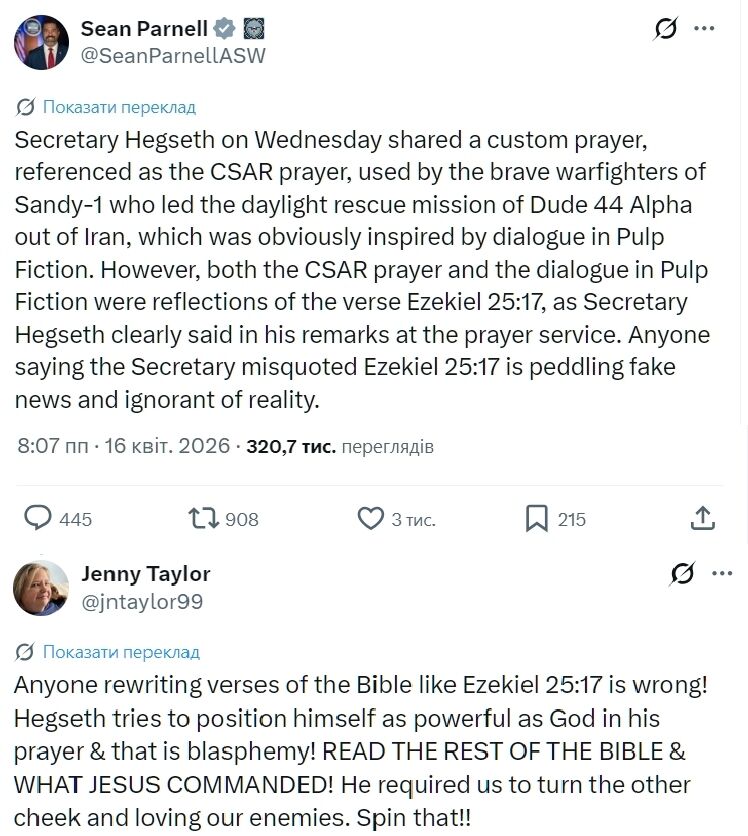748x836 pixels.
Task: Click the government affiliation badge next to Sean Parnell
Action: (254, 29)
